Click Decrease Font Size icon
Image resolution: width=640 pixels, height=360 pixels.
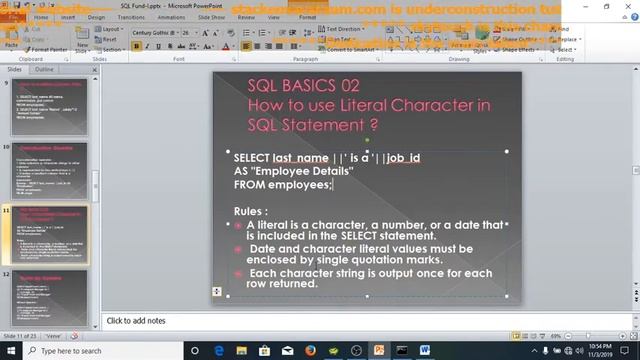point(216,33)
